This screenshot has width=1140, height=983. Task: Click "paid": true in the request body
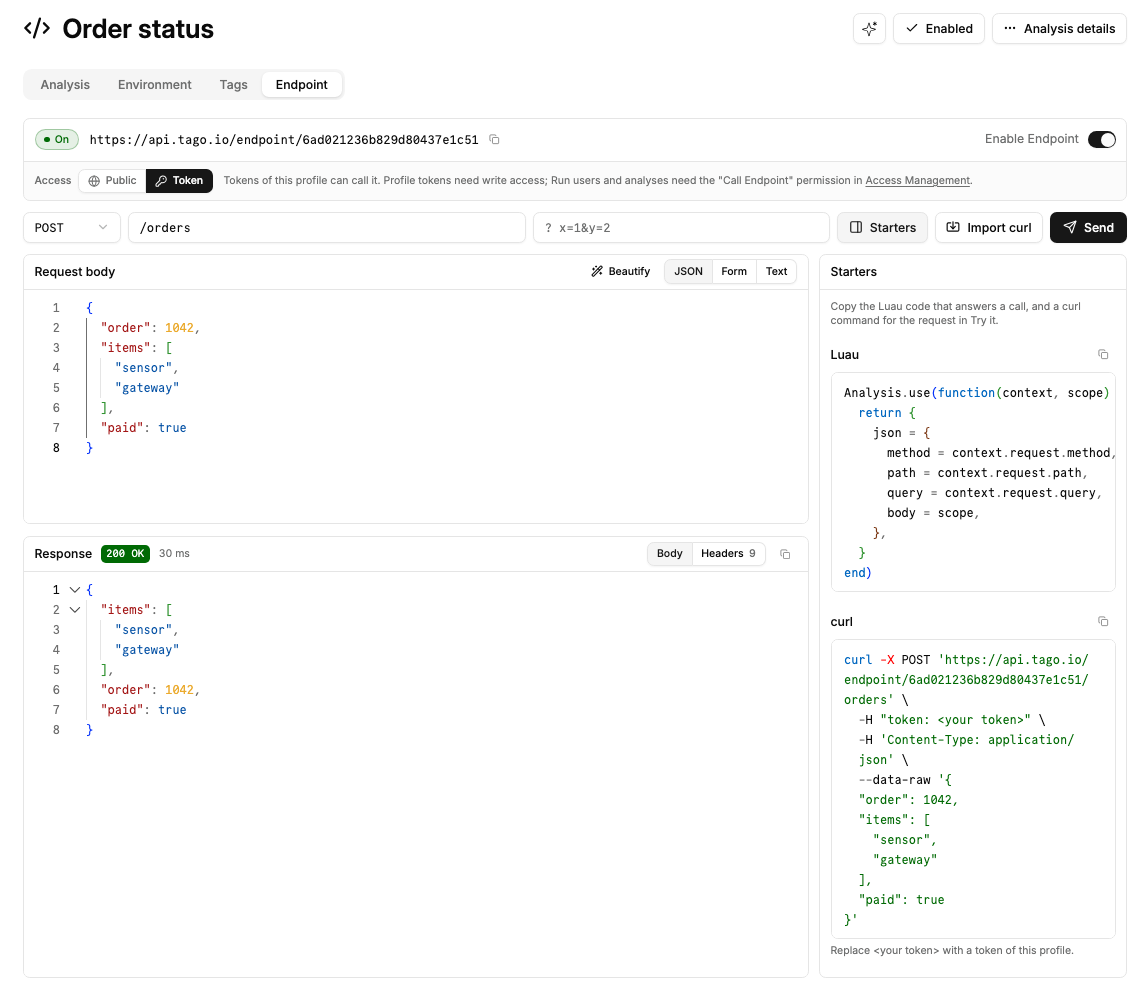(x=143, y=428)
